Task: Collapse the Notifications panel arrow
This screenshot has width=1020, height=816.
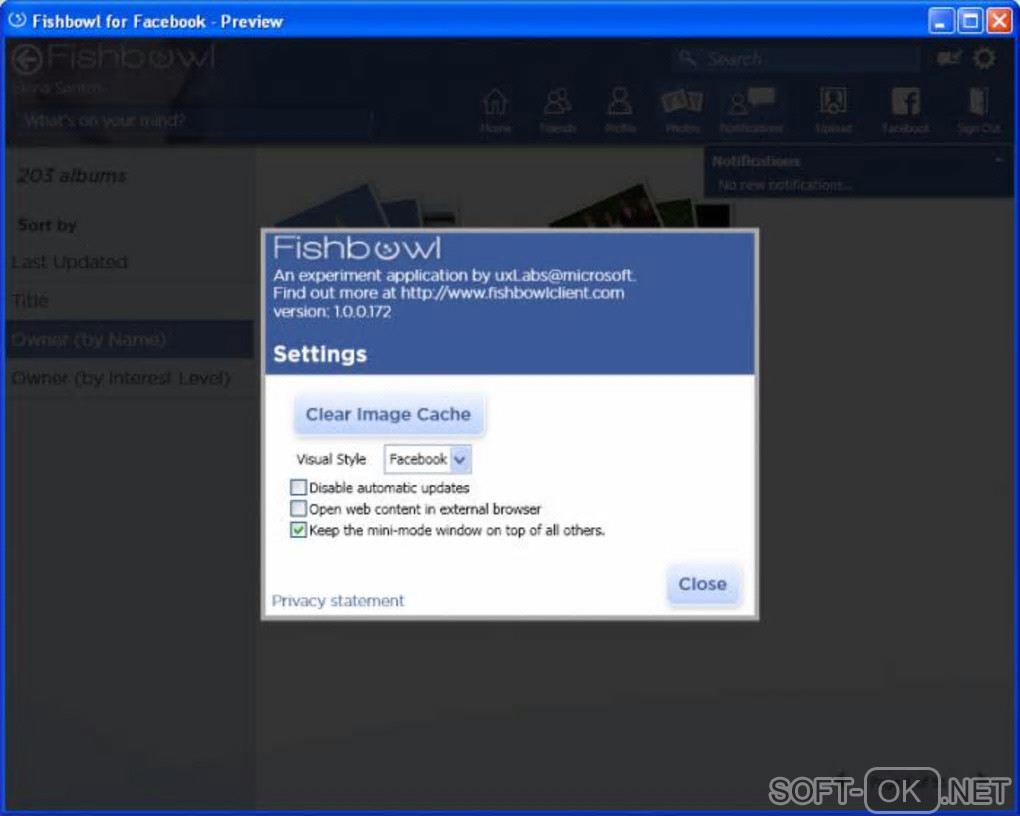Action: [999, 159]
